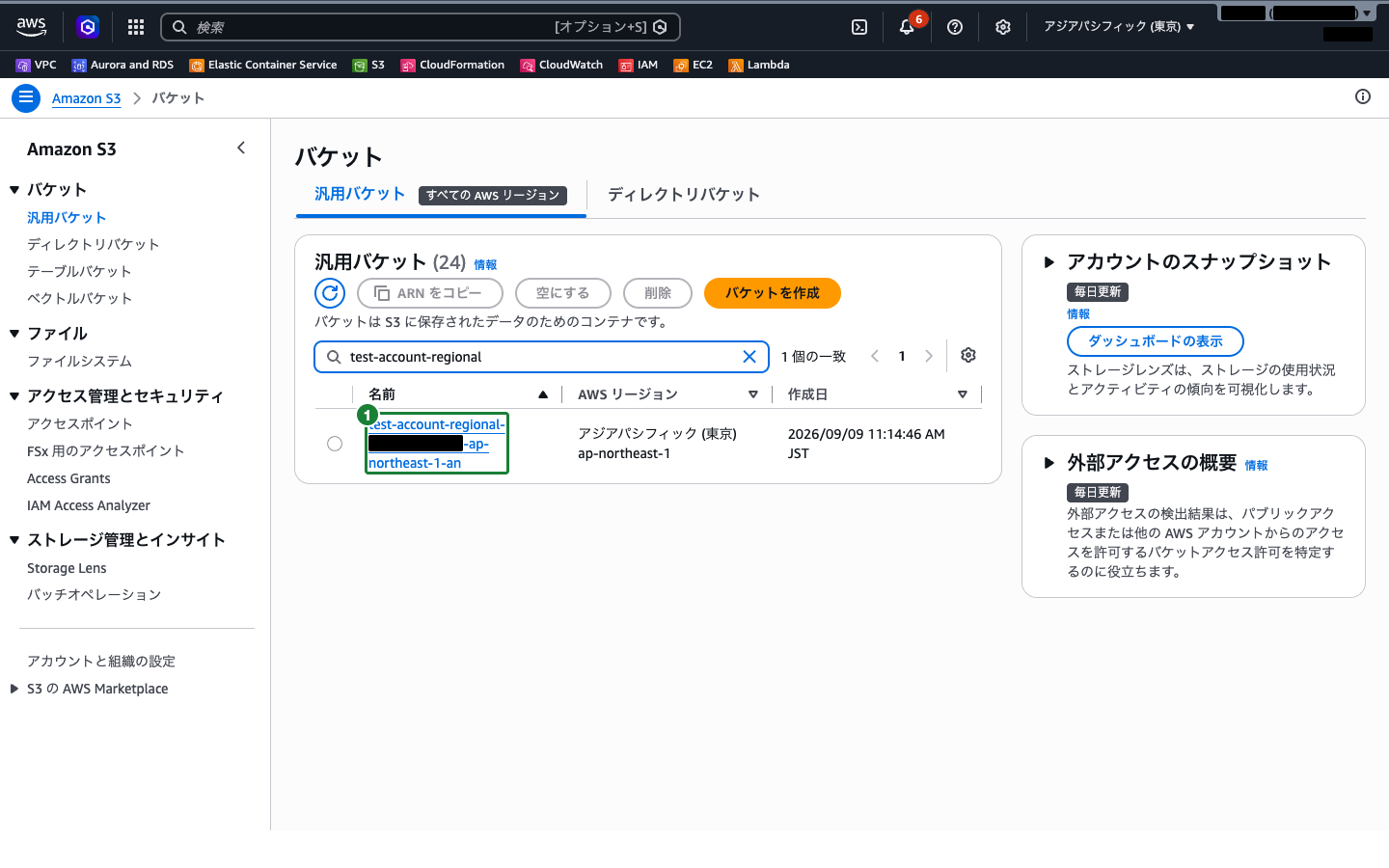Toggle the blue hamburger navigation menu

(26, 97)
